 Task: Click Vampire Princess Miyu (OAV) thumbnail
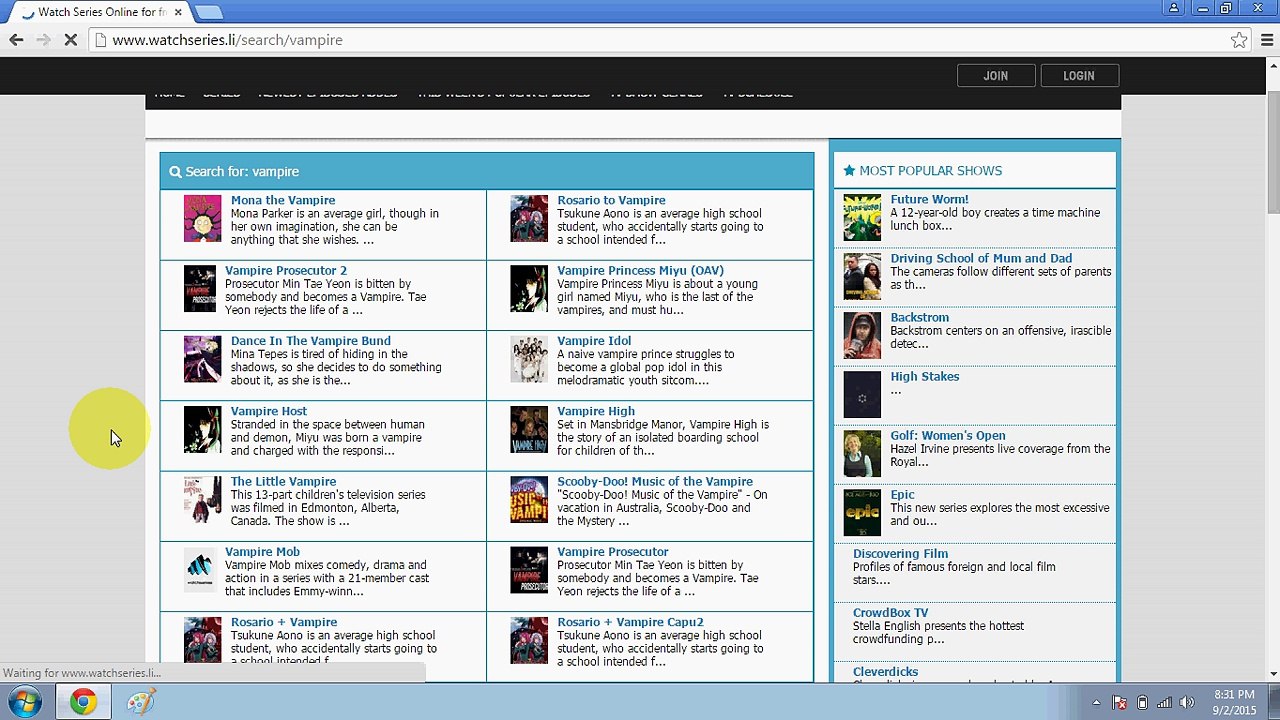(529, 289)
